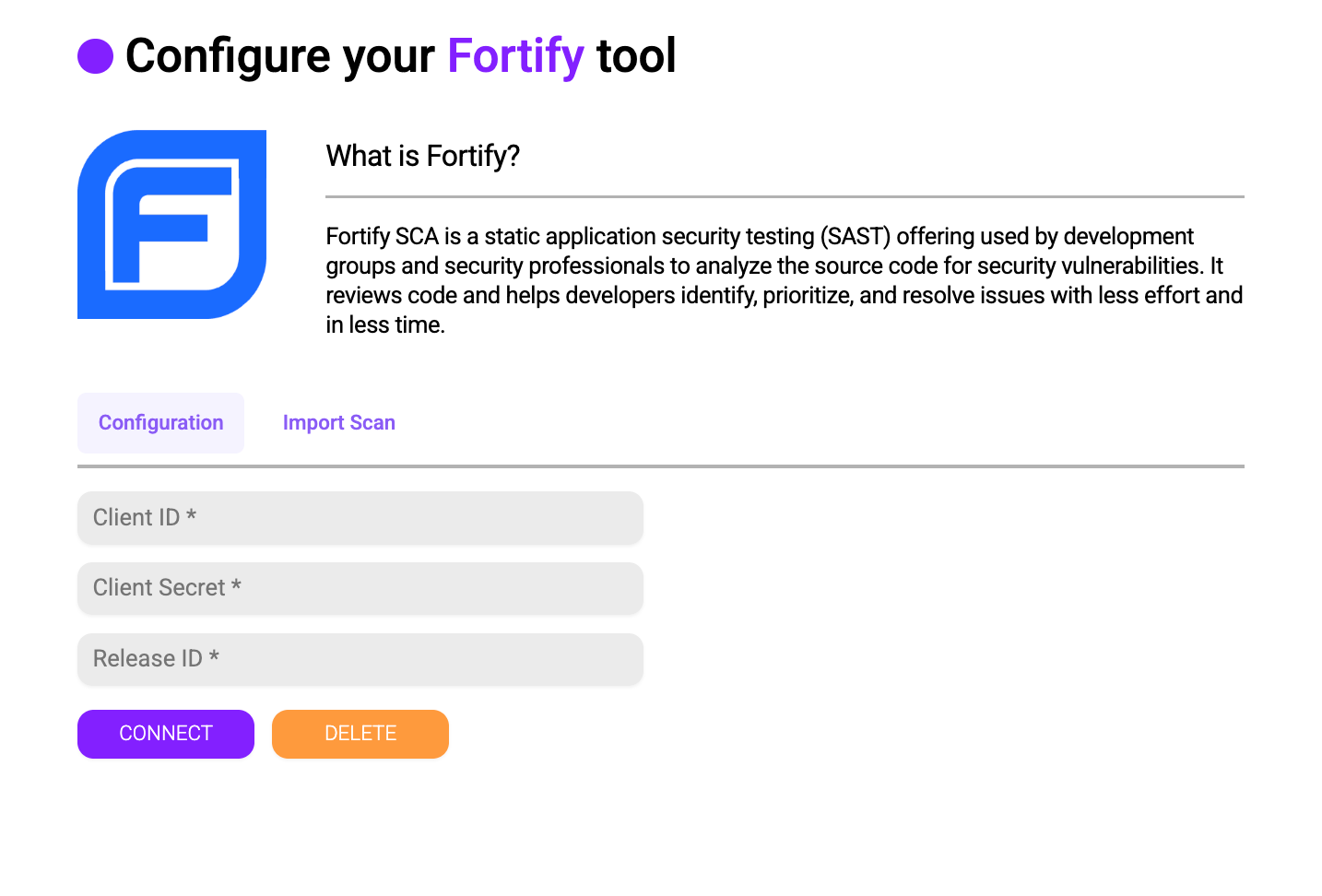Screen dimensions: 1322x896
Task: Click the 'Configure your Fortify tool' title
Action: tap(400, 55)
